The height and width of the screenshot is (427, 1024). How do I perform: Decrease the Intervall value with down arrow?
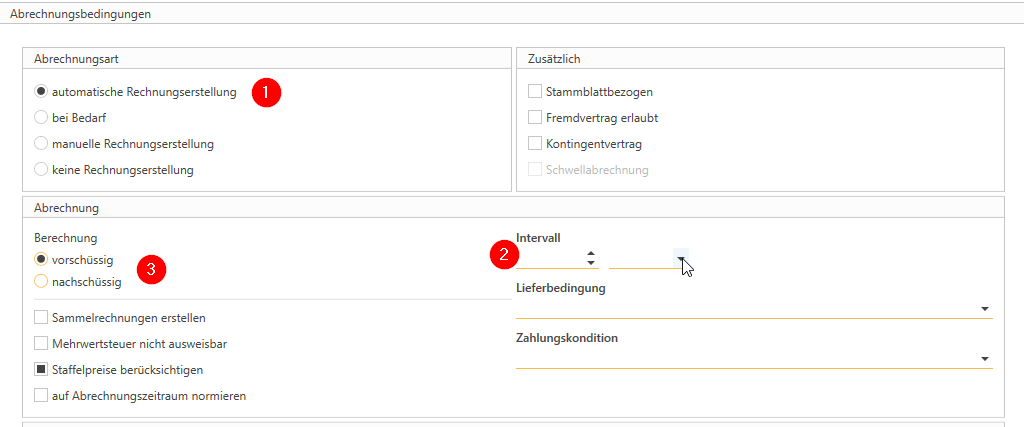click(x=591, y=263)
